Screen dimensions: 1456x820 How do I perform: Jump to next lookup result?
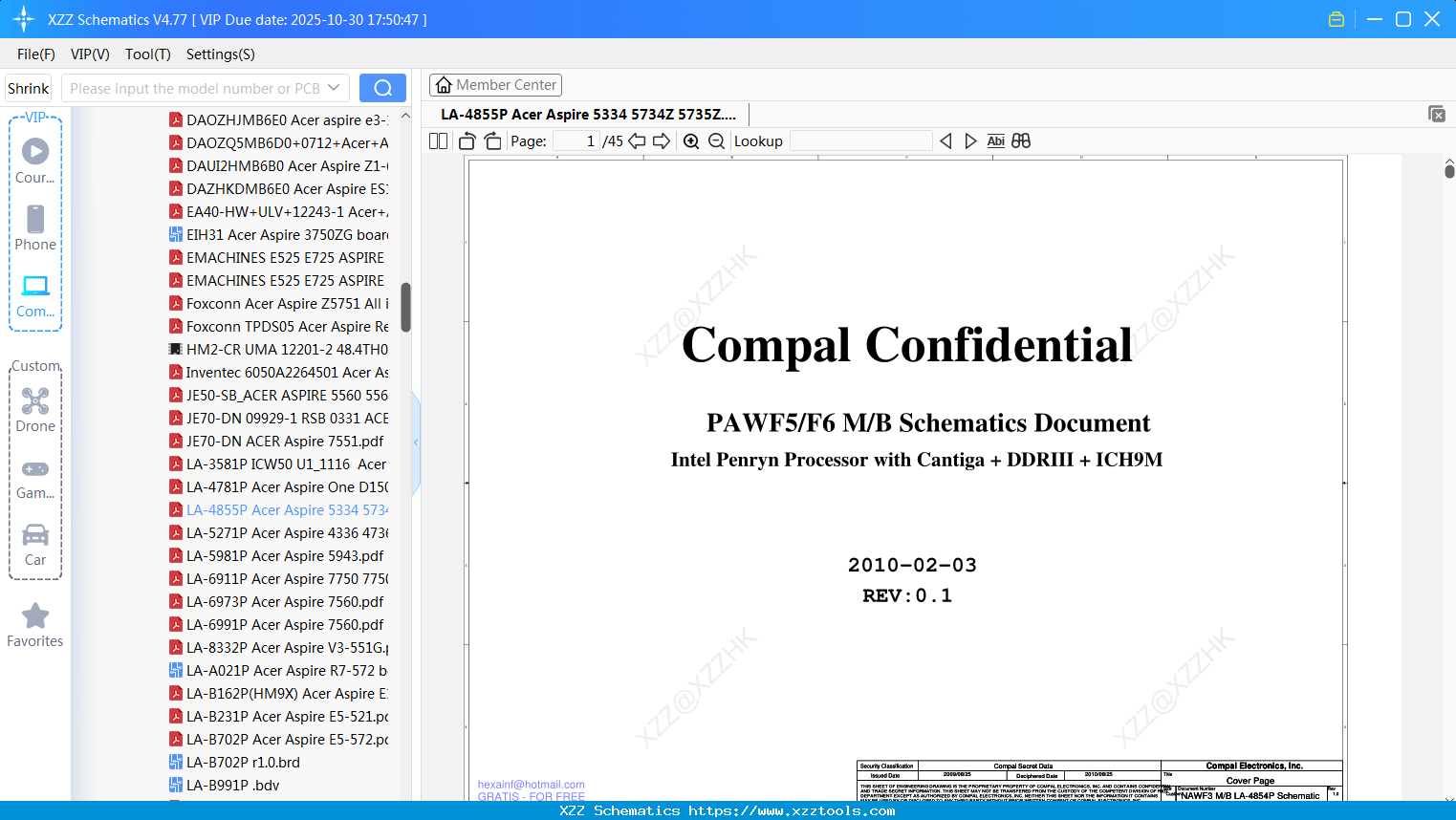pyautogui.click(x=970, y=141)
